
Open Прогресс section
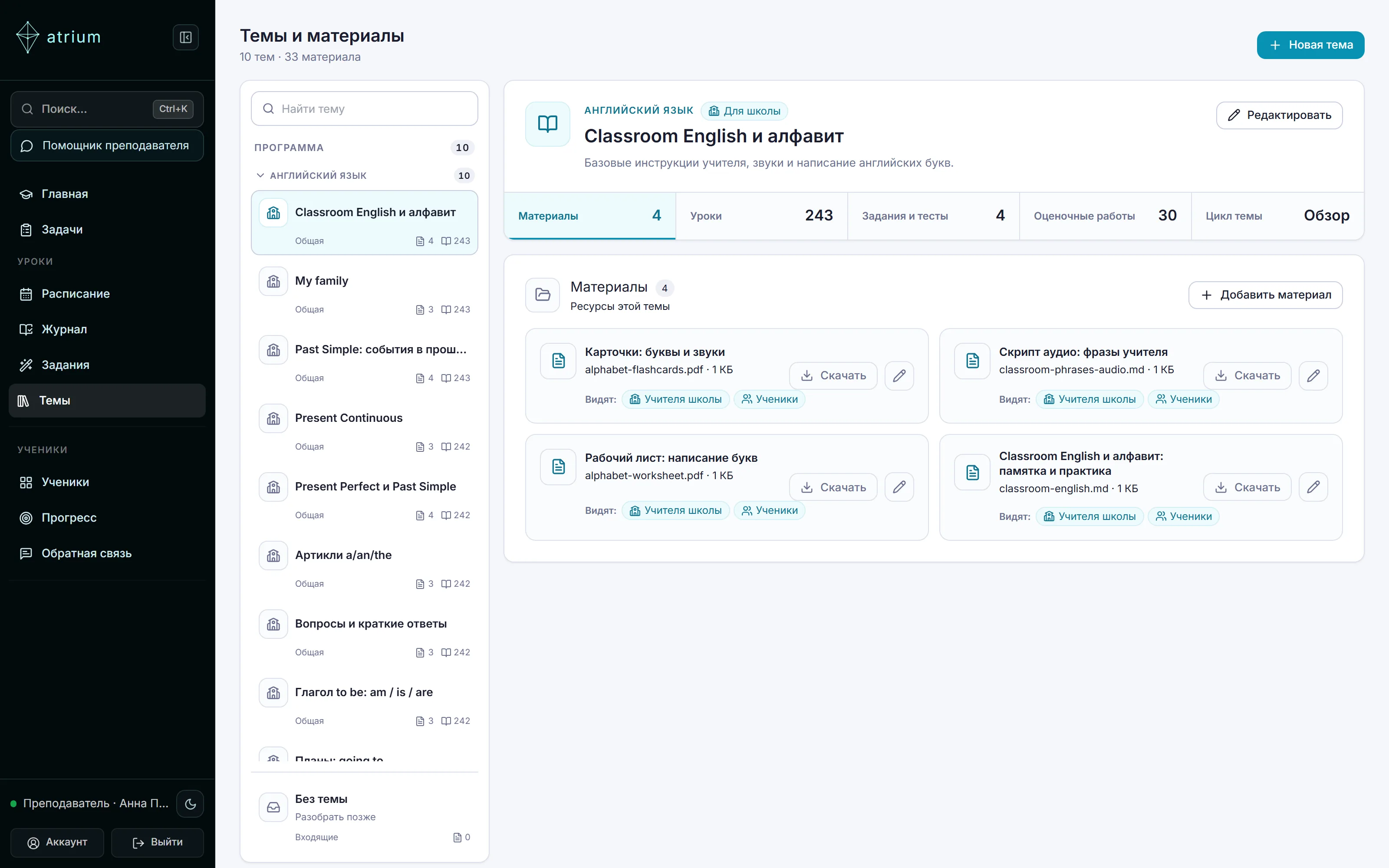point(107,518)
